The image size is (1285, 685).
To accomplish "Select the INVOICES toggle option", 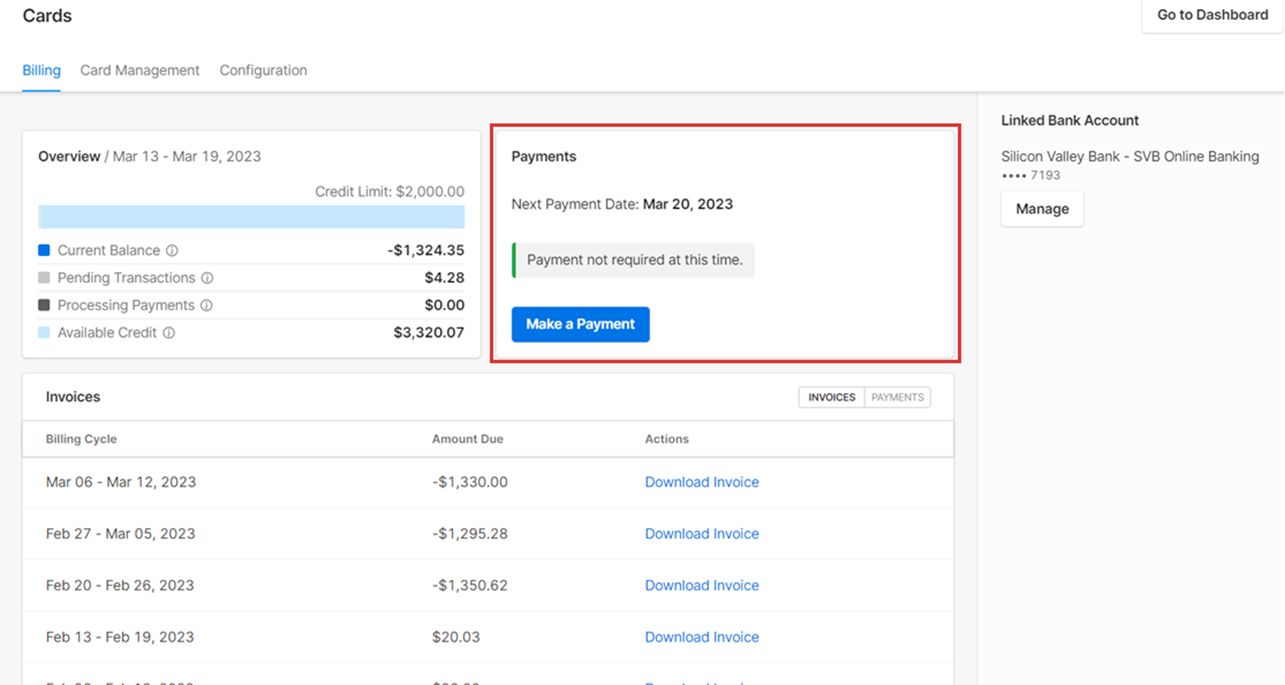I will click(832, 397).
